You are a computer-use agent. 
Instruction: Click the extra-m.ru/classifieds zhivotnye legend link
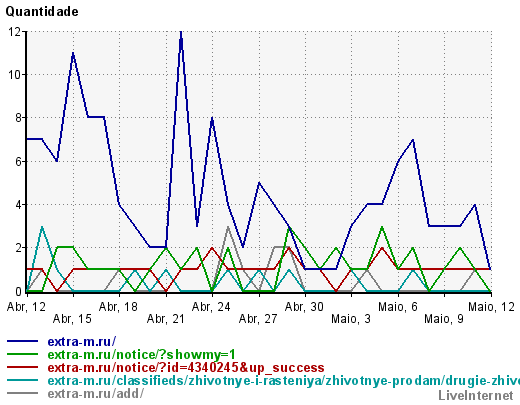click(x=283, y=380)
